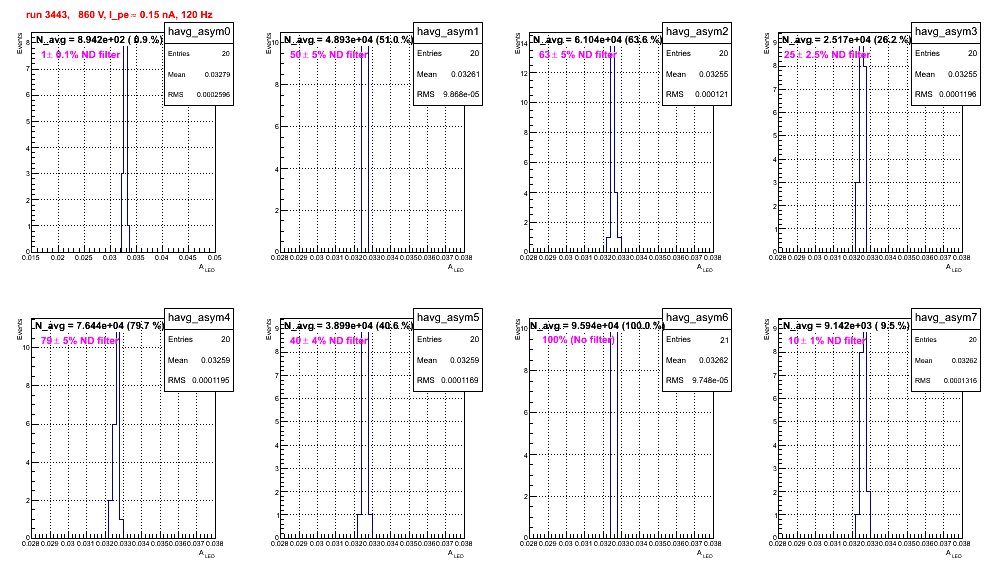Click Mean value 0.03259 in havg_asym5 box
This screenshot has height=572, width=996.
(466, 360)
